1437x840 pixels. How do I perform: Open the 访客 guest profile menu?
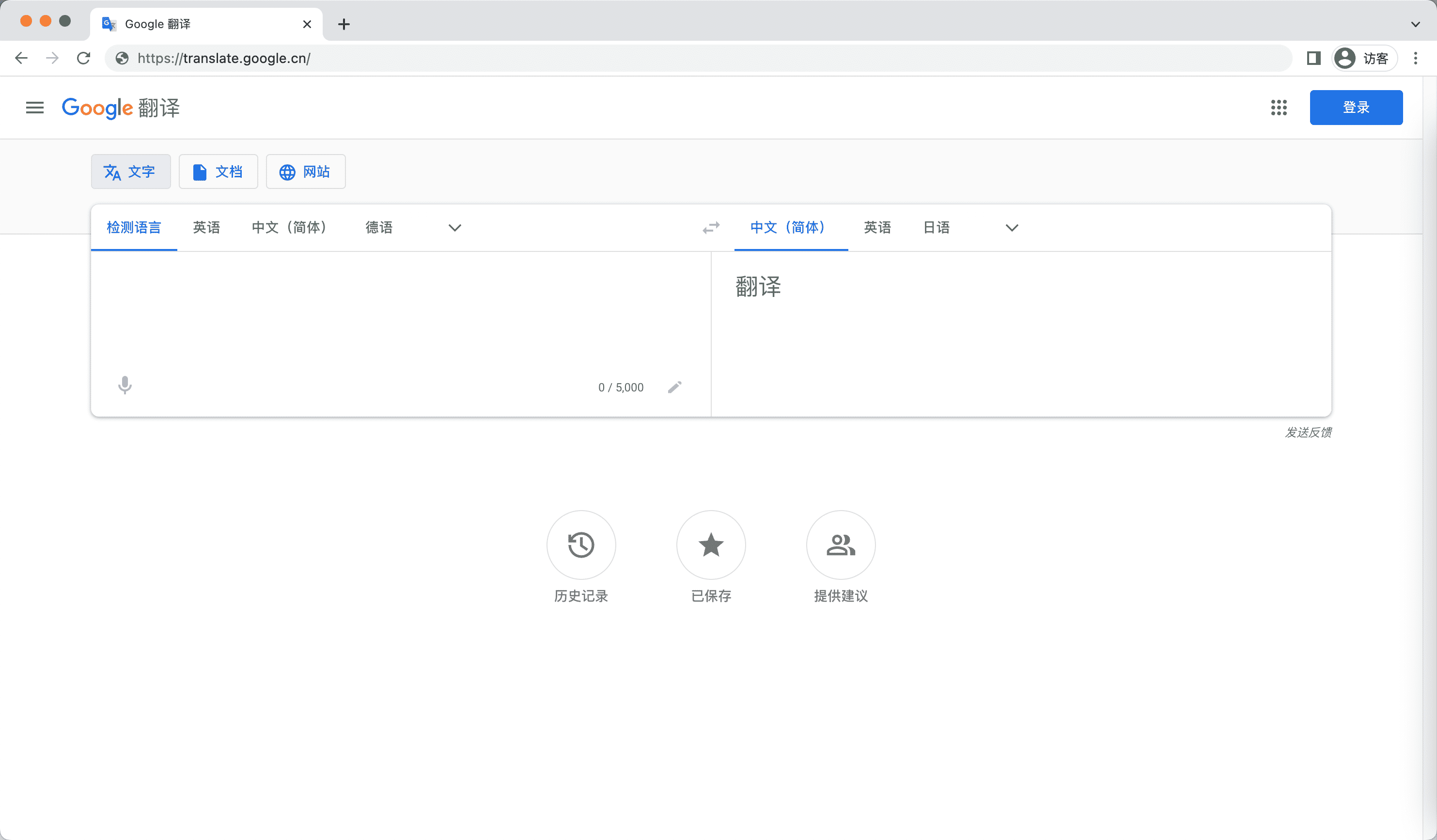[x=1364, y=58]
